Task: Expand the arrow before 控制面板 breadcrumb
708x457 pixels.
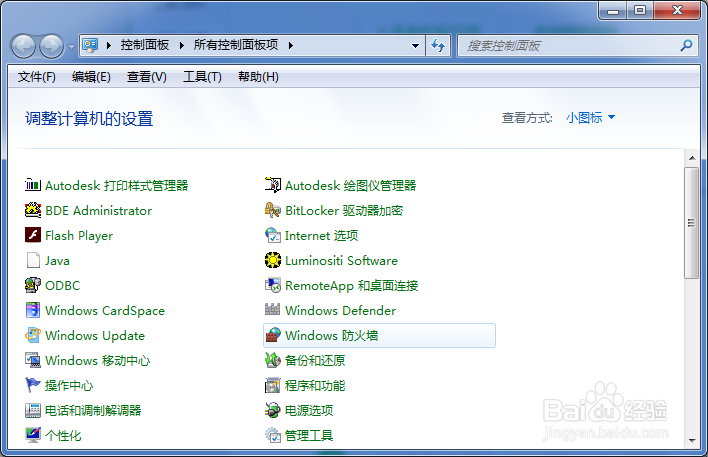Action: tap(108, 45)
